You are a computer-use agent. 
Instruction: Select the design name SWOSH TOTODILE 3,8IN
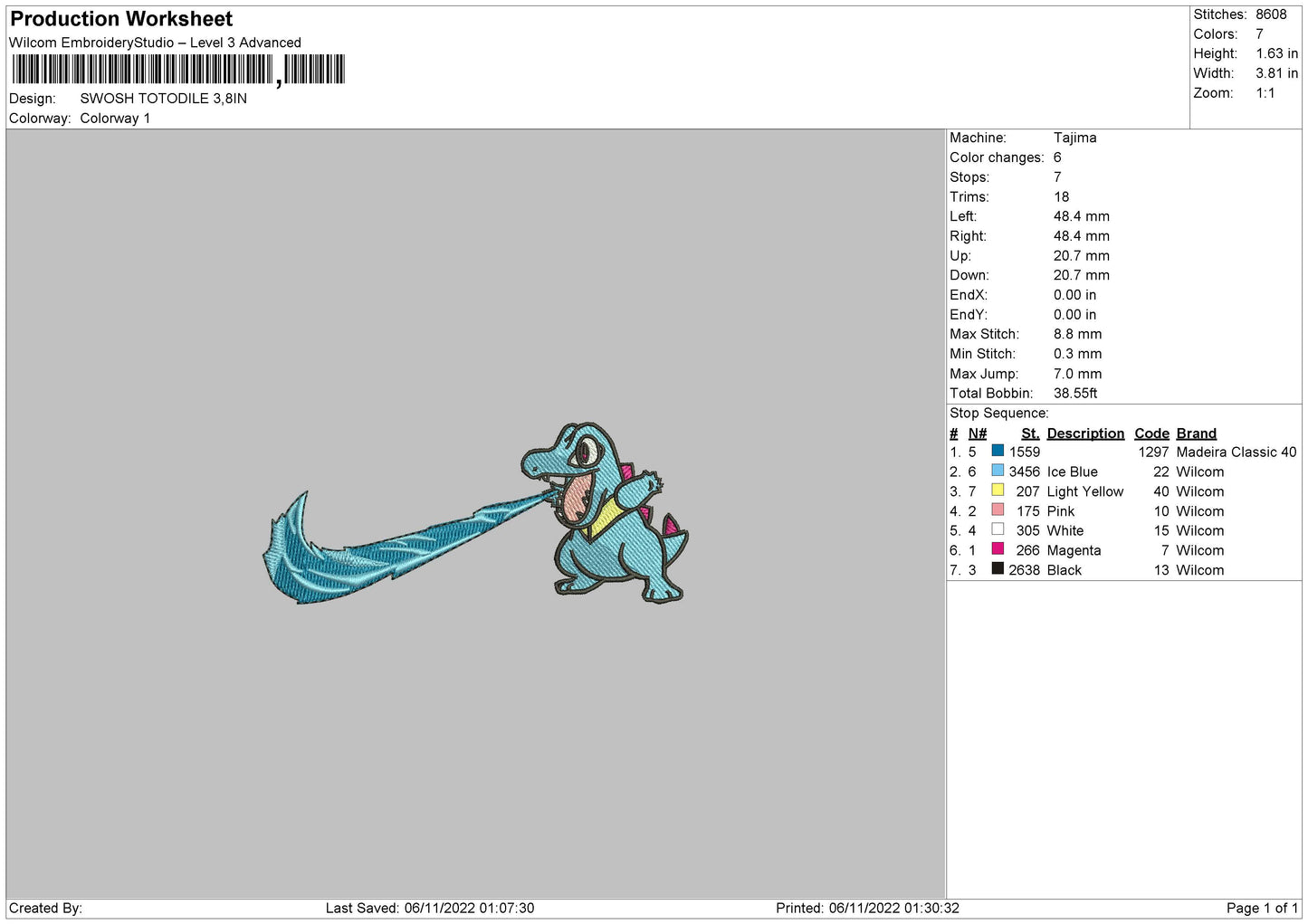[163, 99]
